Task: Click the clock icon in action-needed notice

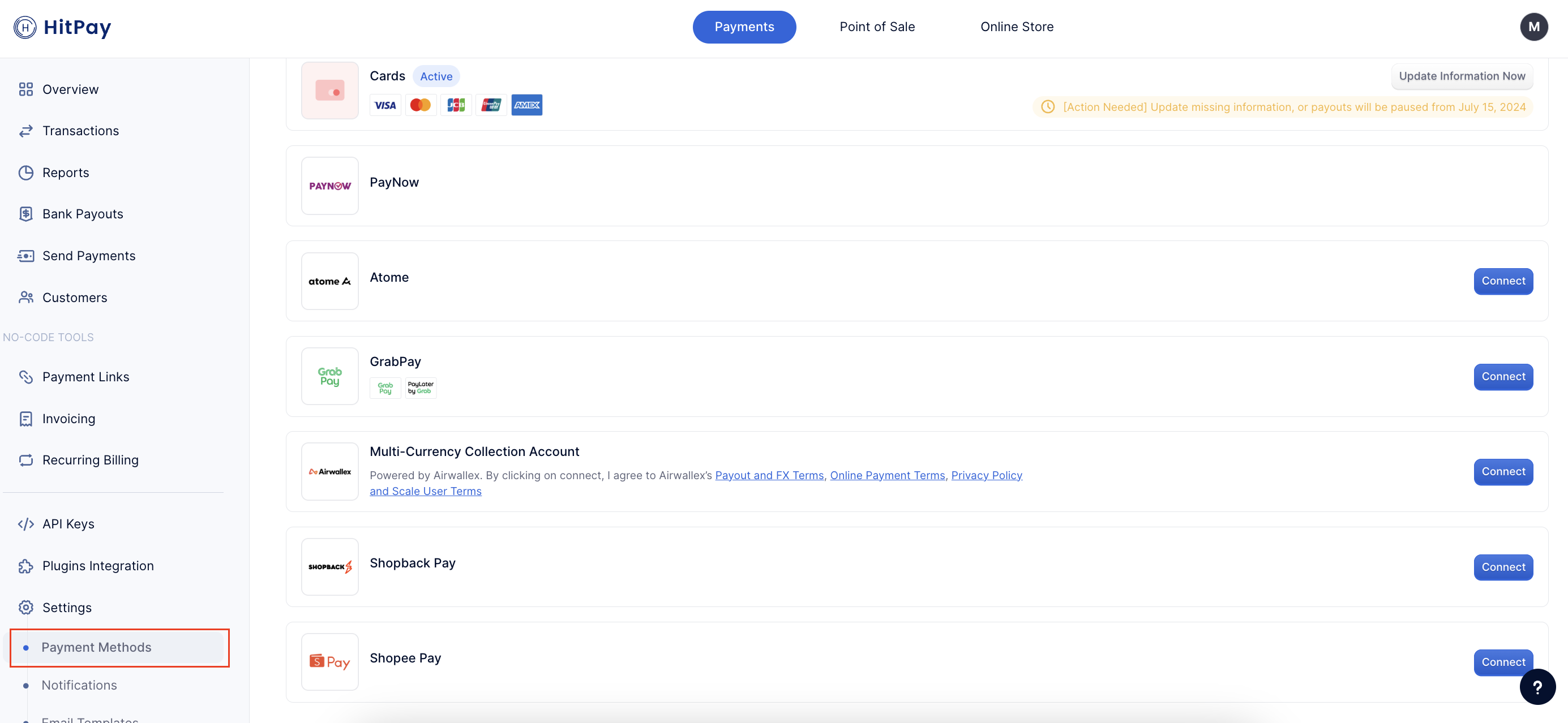Action: click(x=1048, y=107)
